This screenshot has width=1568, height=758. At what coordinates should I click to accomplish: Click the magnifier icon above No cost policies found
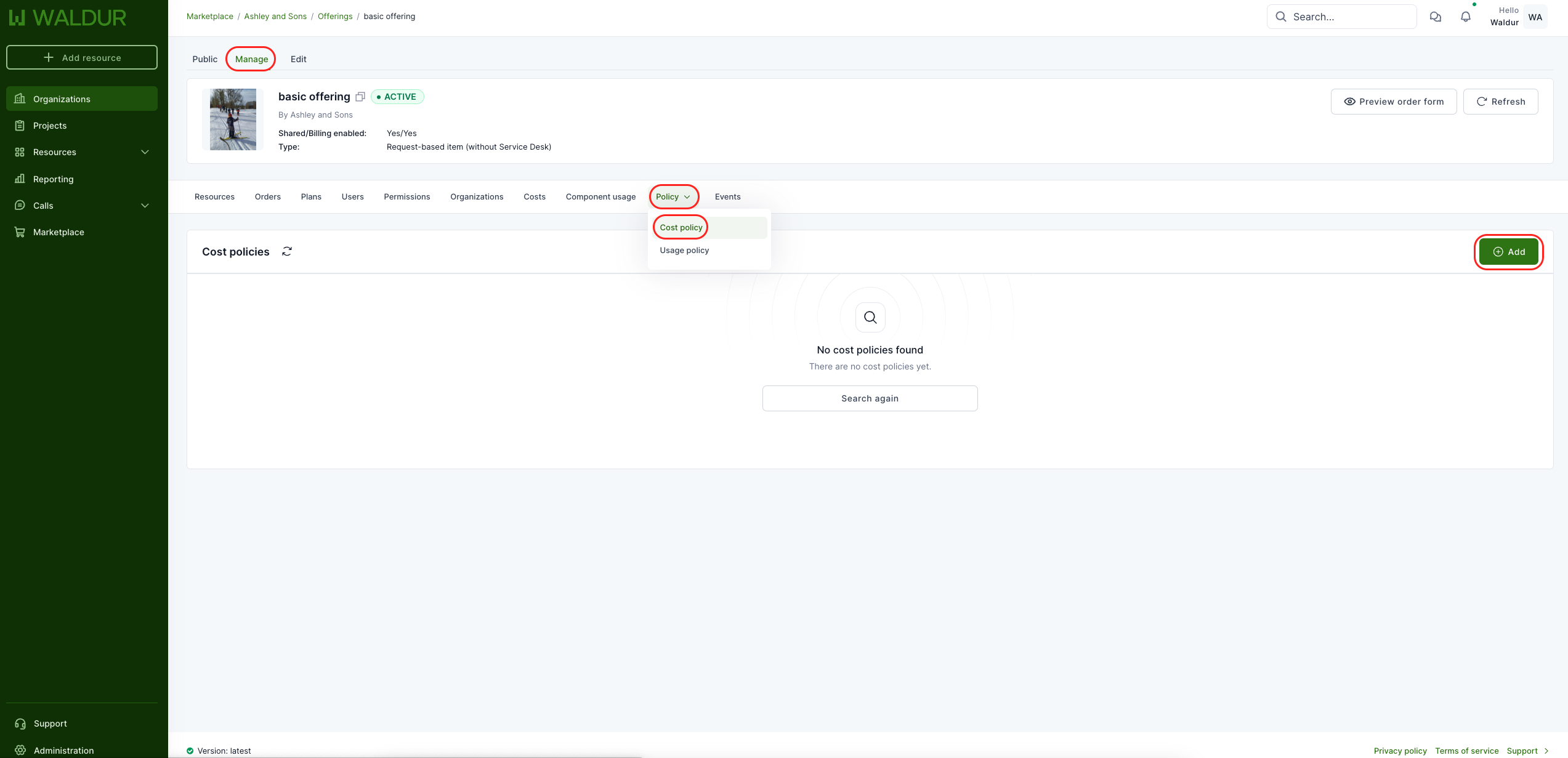(x=870, y=317)
